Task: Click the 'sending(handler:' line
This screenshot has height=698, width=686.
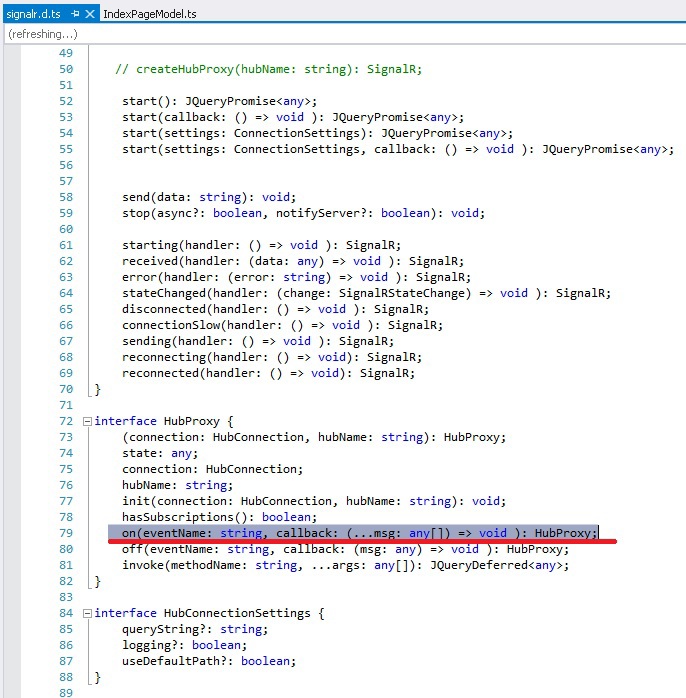Action: pos(258,341)
